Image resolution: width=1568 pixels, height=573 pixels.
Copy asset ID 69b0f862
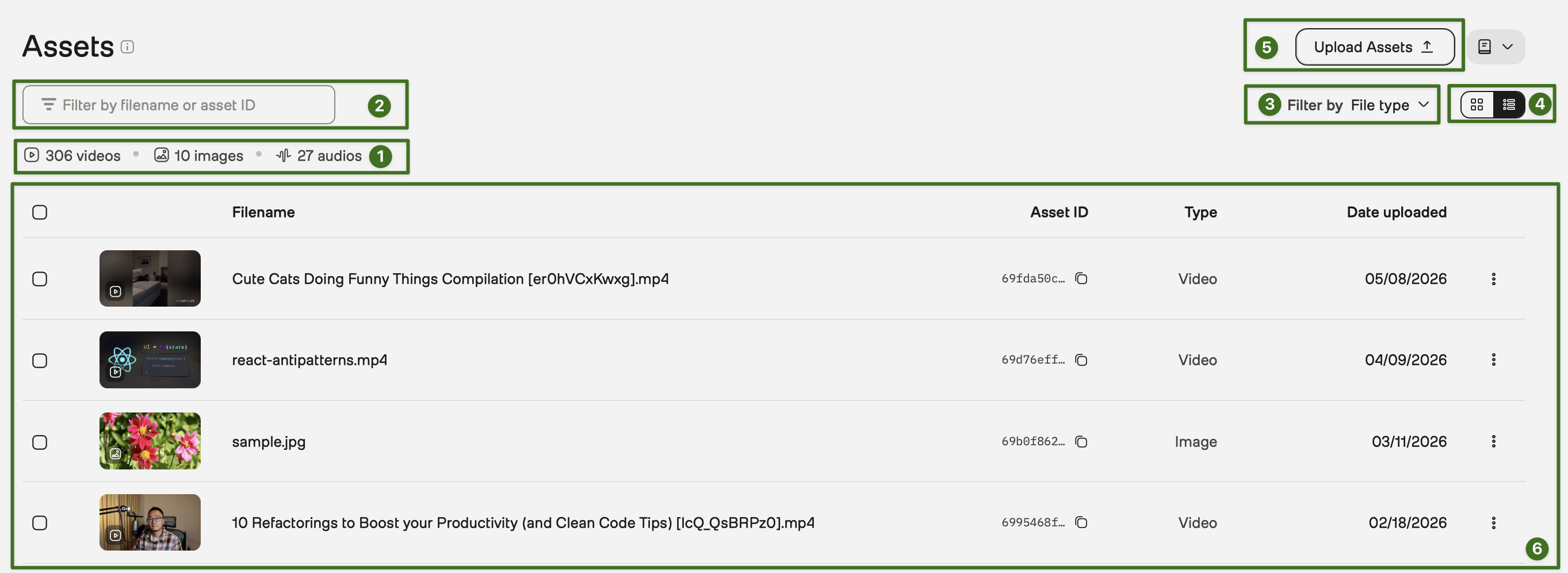pos(1081,441)
